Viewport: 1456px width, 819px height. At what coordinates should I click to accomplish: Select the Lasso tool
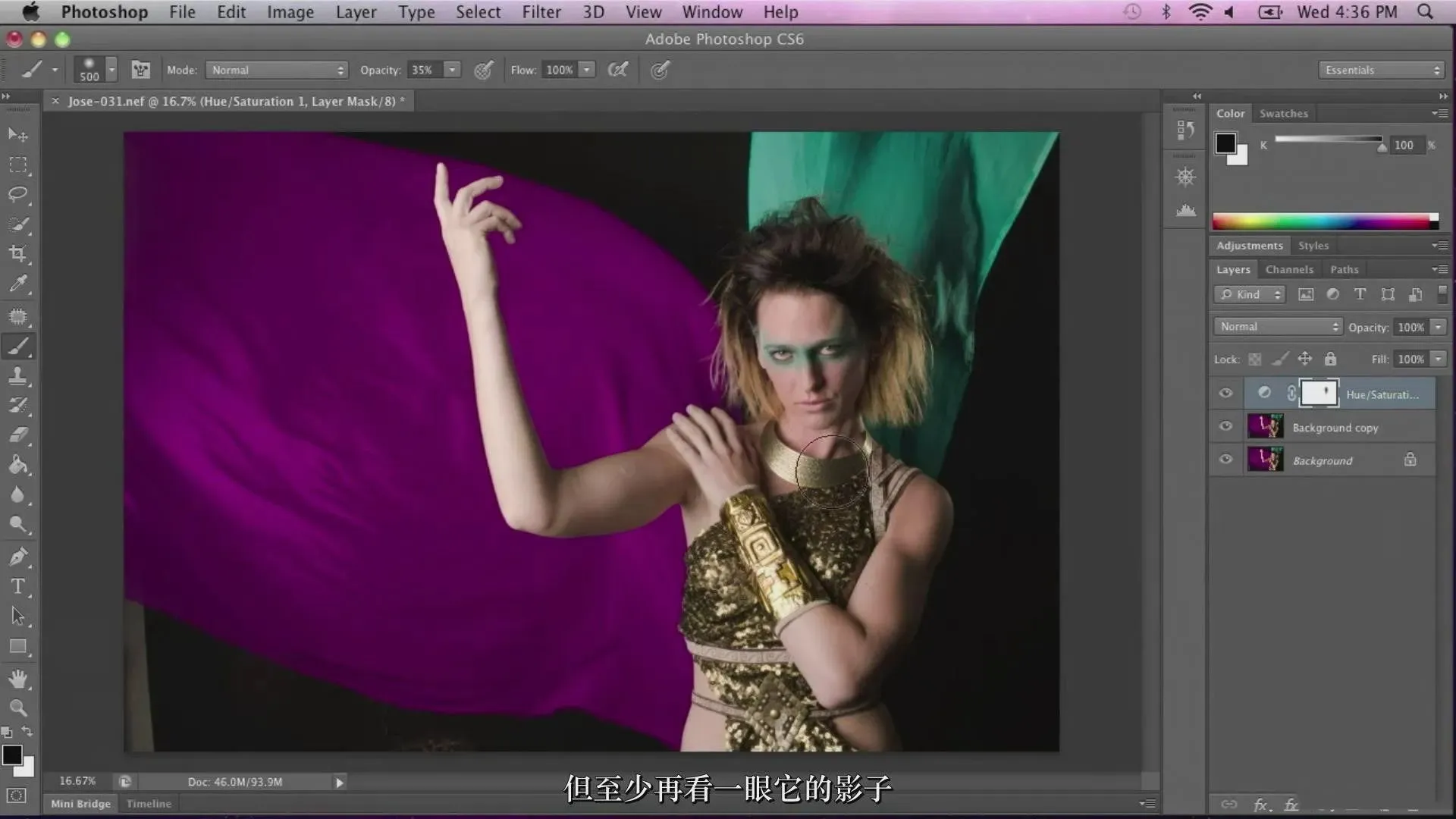[18, 194]
